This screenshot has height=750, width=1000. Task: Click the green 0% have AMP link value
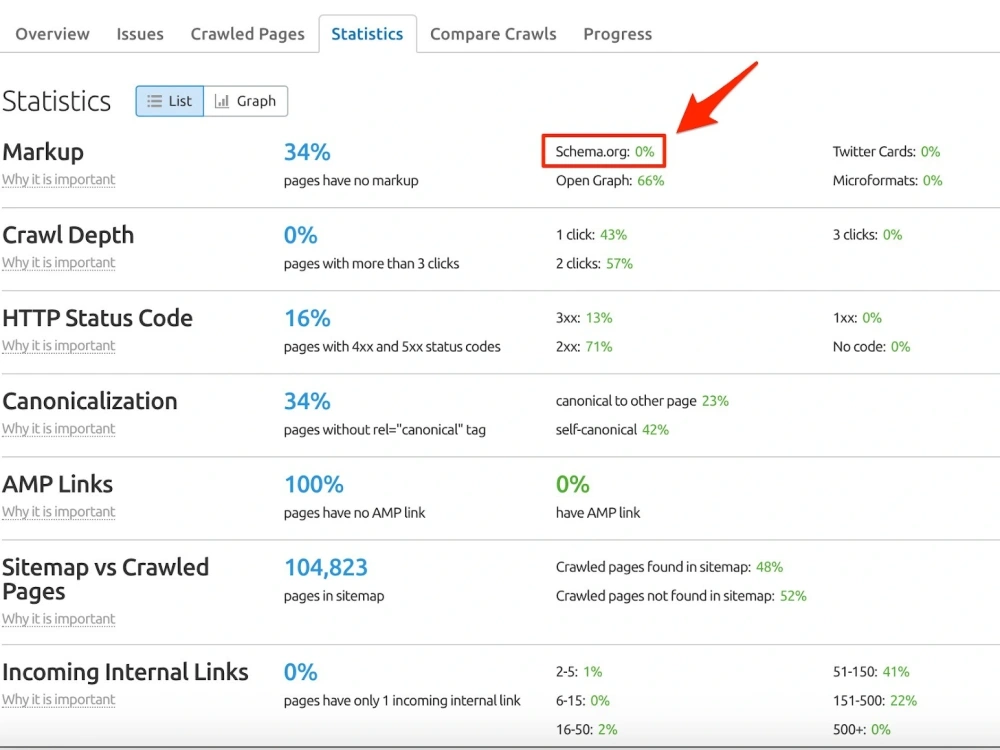[572, 484]
